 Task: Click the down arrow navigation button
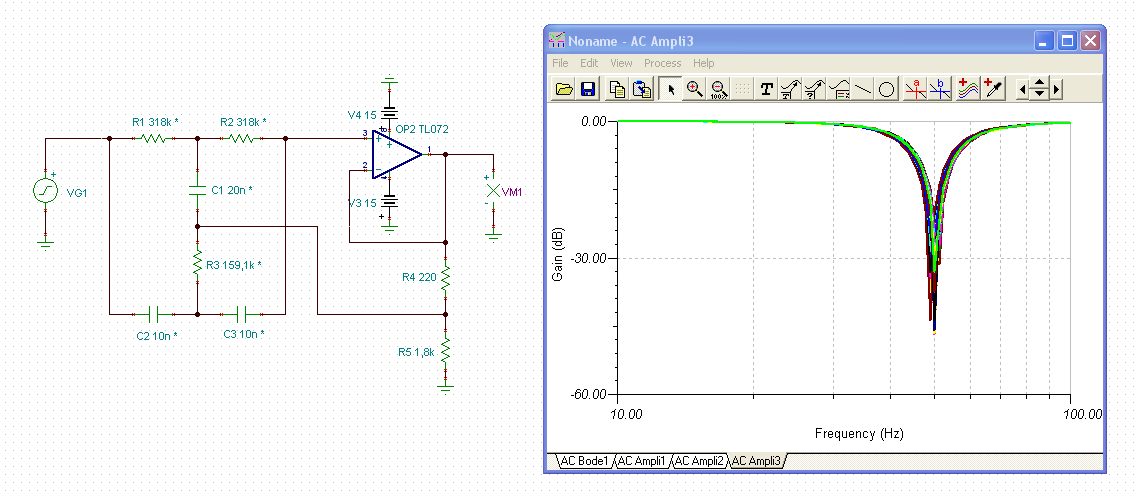click(x=1039, y=95)
